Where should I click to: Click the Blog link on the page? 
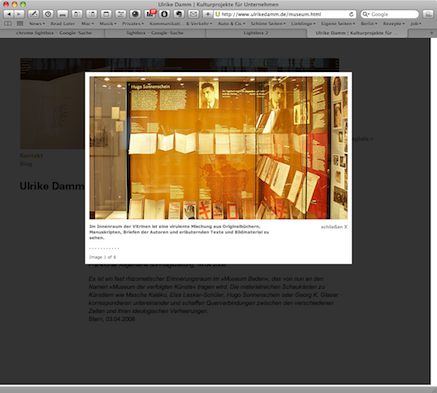[x=26, y=164]
